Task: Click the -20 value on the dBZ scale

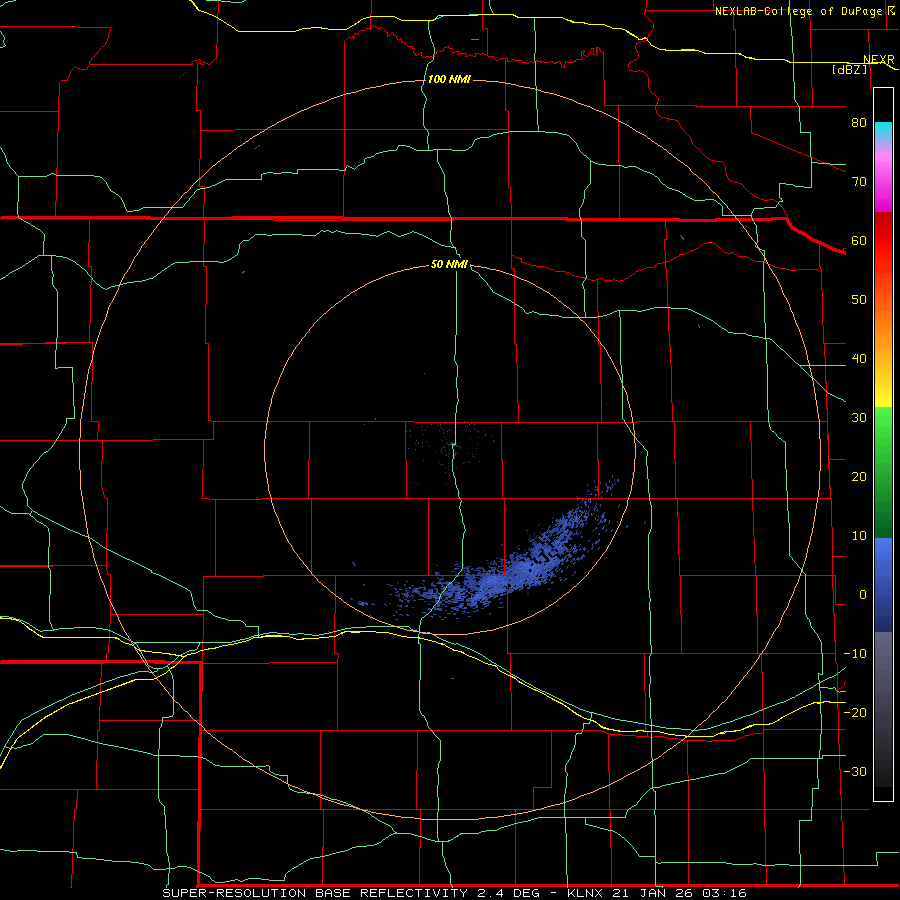Action: point(855,712)
